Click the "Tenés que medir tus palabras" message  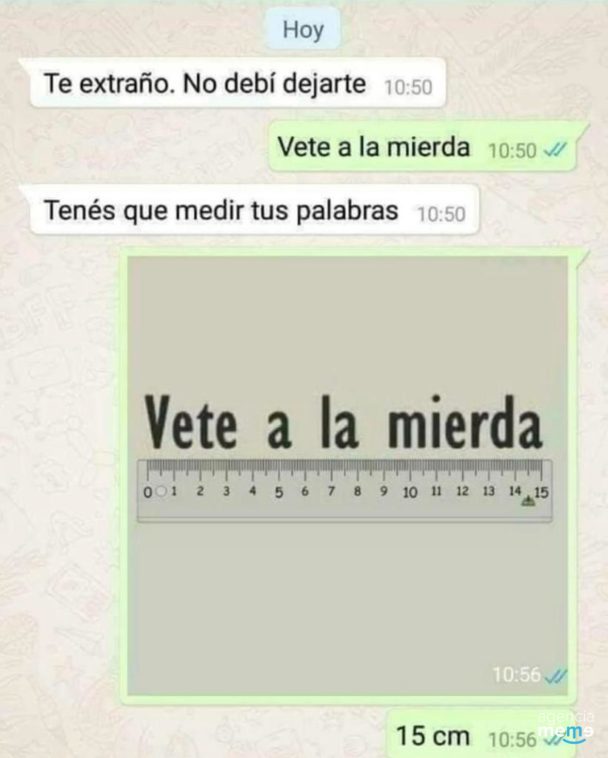pyautogui.click(x=249, y=210)
